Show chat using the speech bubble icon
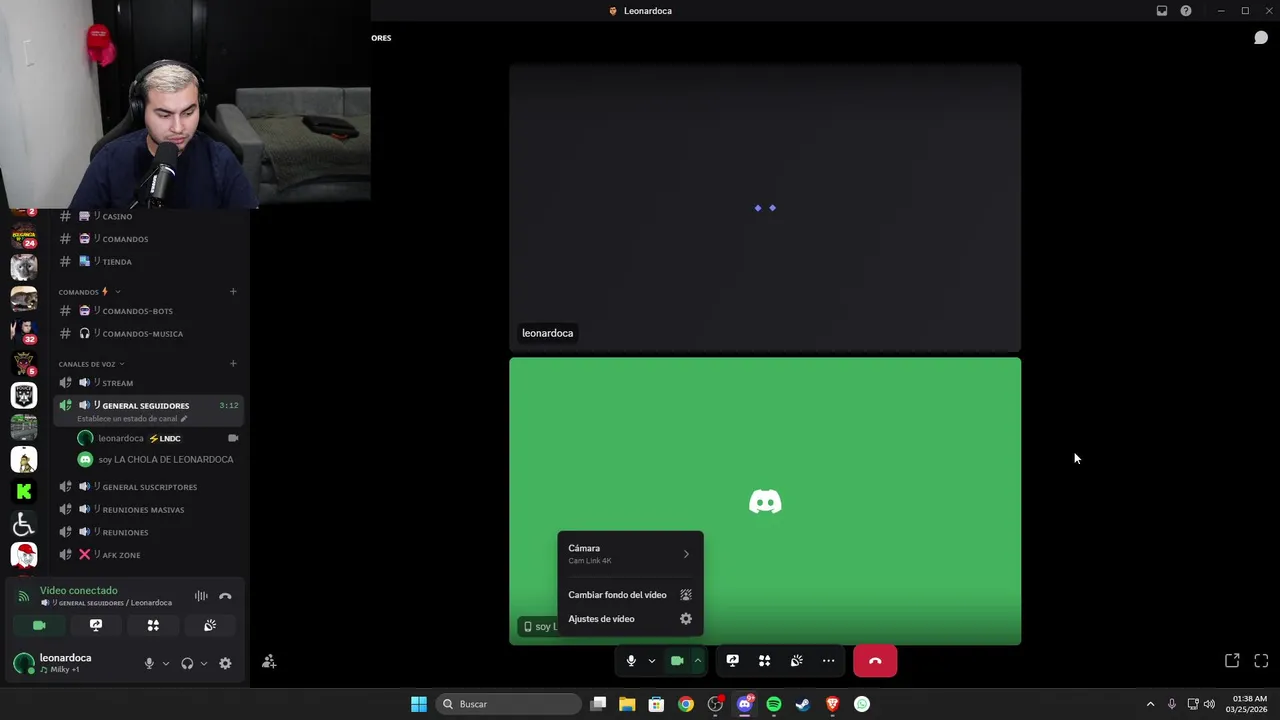 coord(1261,38)
